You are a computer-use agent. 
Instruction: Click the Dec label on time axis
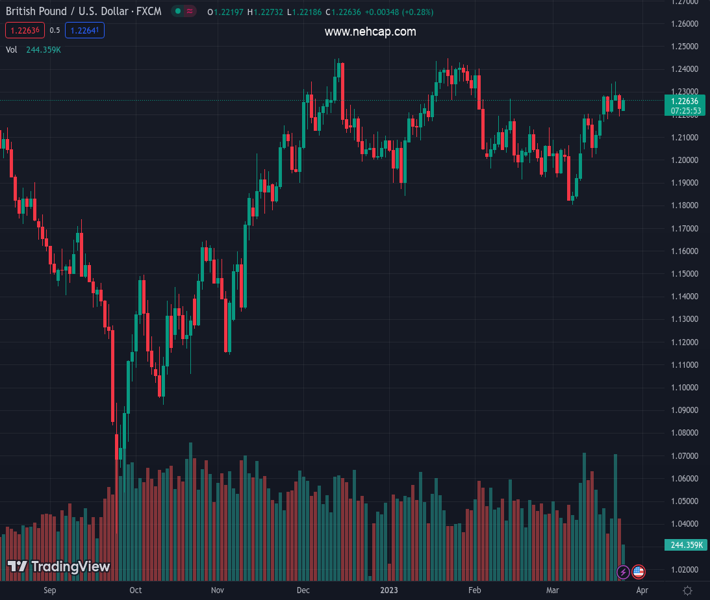(302, 591)
